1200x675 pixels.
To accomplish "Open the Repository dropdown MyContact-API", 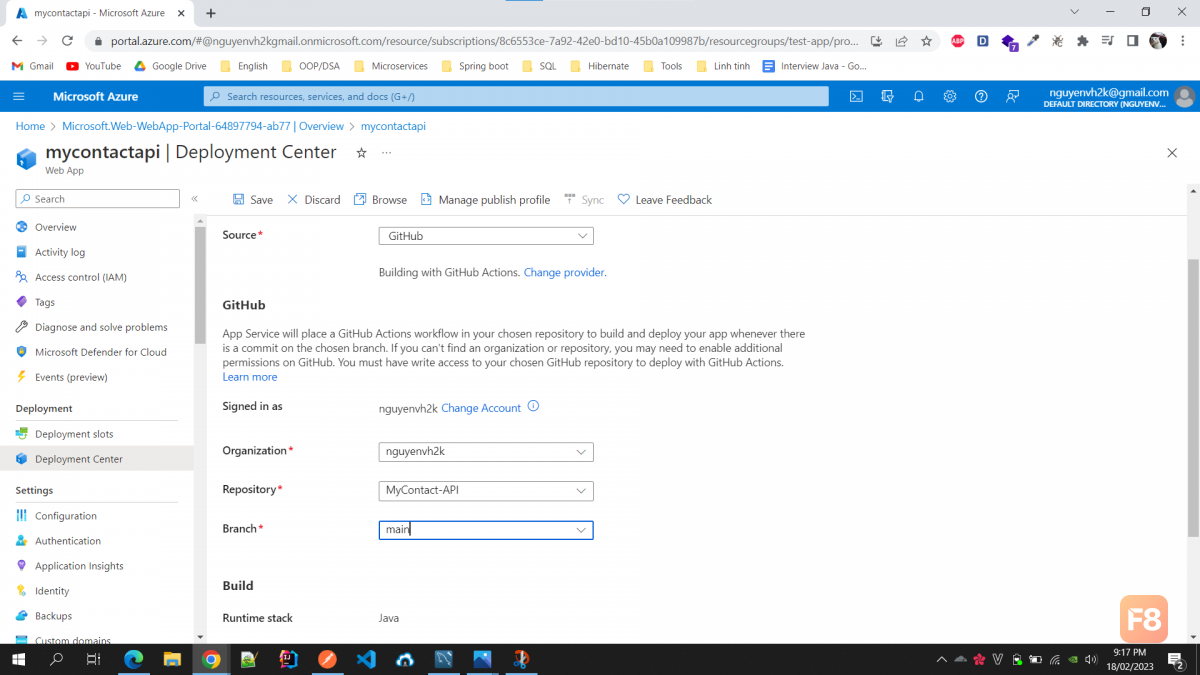I will tap(486, 491).
